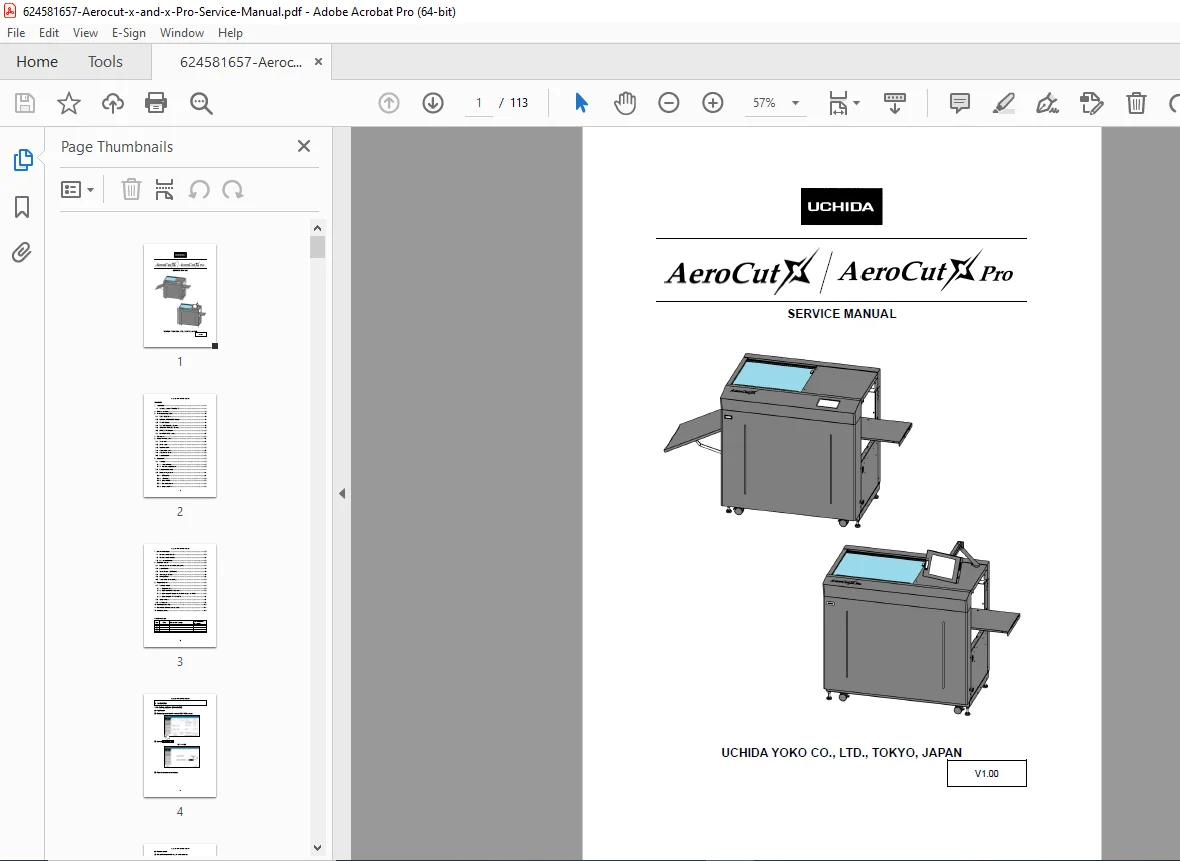Delete selected page in thumbnails panel
1180x861 pixels.
pos(131,190)
